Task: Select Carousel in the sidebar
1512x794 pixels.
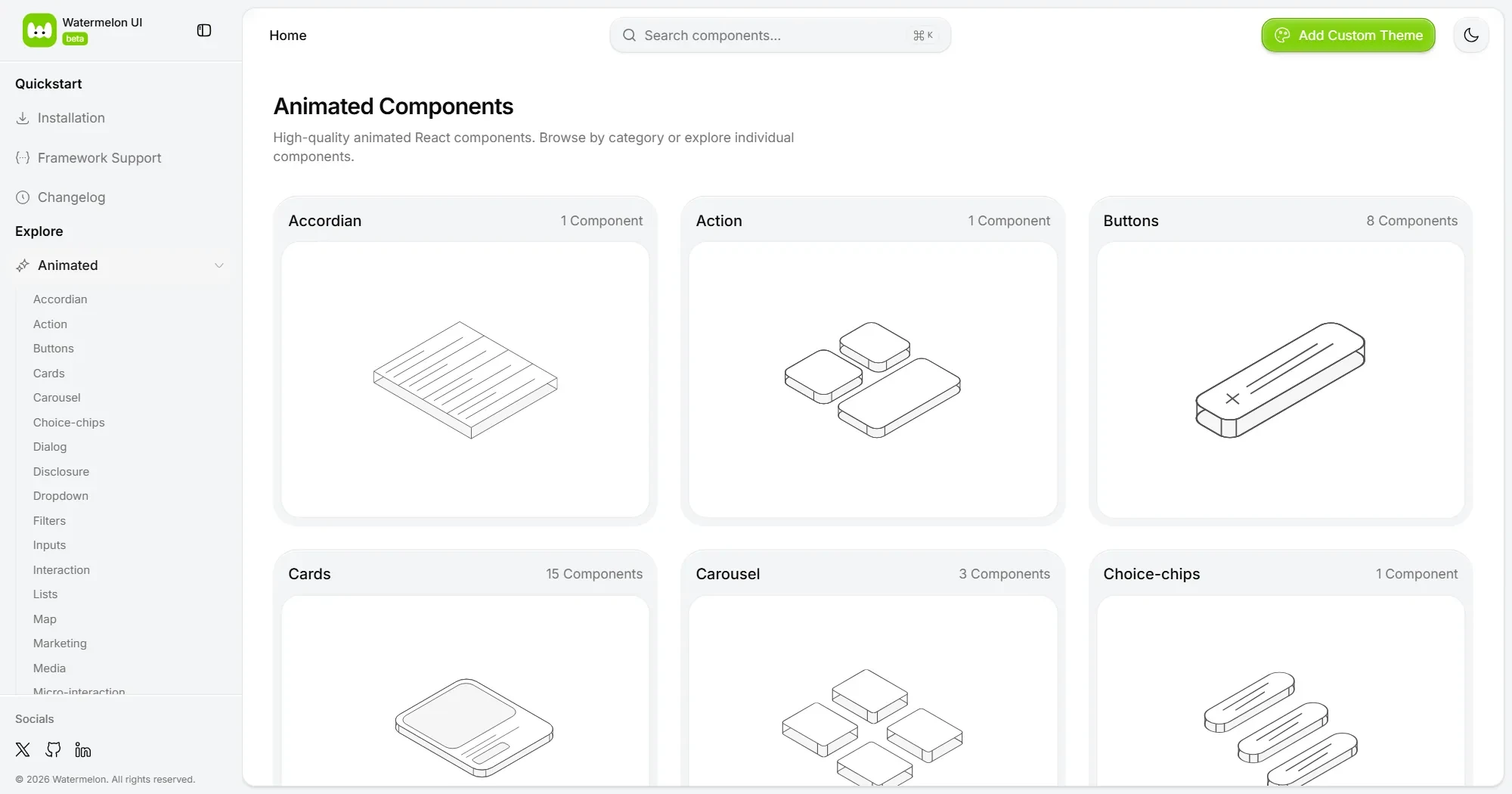Action: [x=57, y=398]
